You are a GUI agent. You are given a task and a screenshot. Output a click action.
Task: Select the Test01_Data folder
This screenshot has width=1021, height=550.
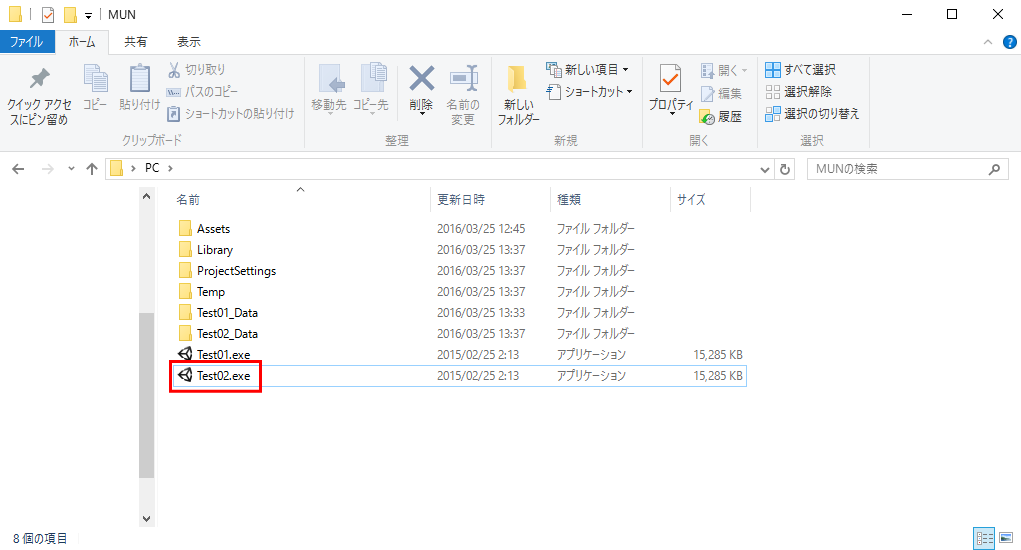coord(227,312)
